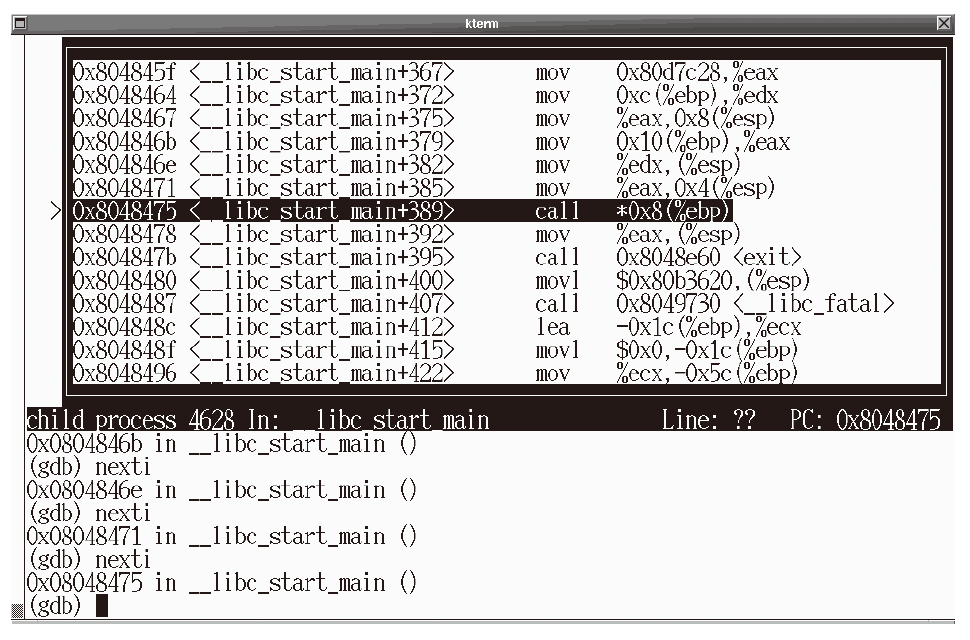This screenshot has width=970, height=640.
Task: Close the kterm window
Action: 944,23
